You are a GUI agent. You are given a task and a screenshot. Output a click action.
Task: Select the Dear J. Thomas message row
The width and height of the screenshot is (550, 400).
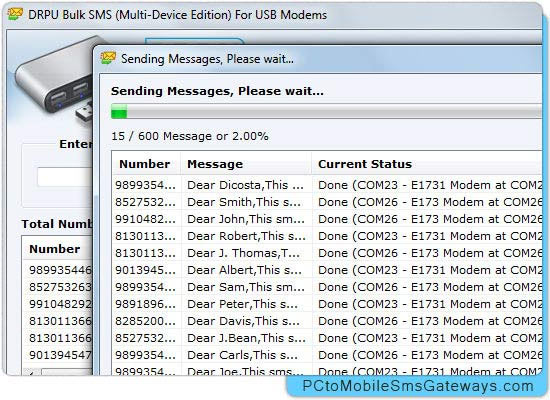coord(327,253)
